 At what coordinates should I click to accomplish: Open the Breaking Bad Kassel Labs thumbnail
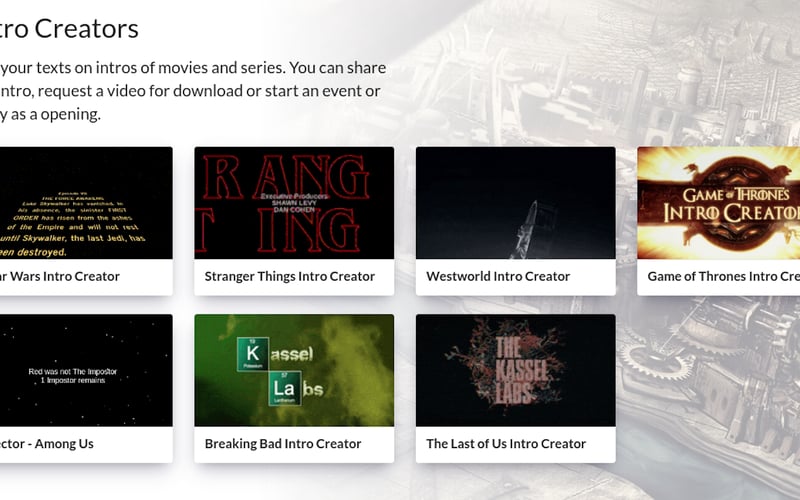point(294,370)
